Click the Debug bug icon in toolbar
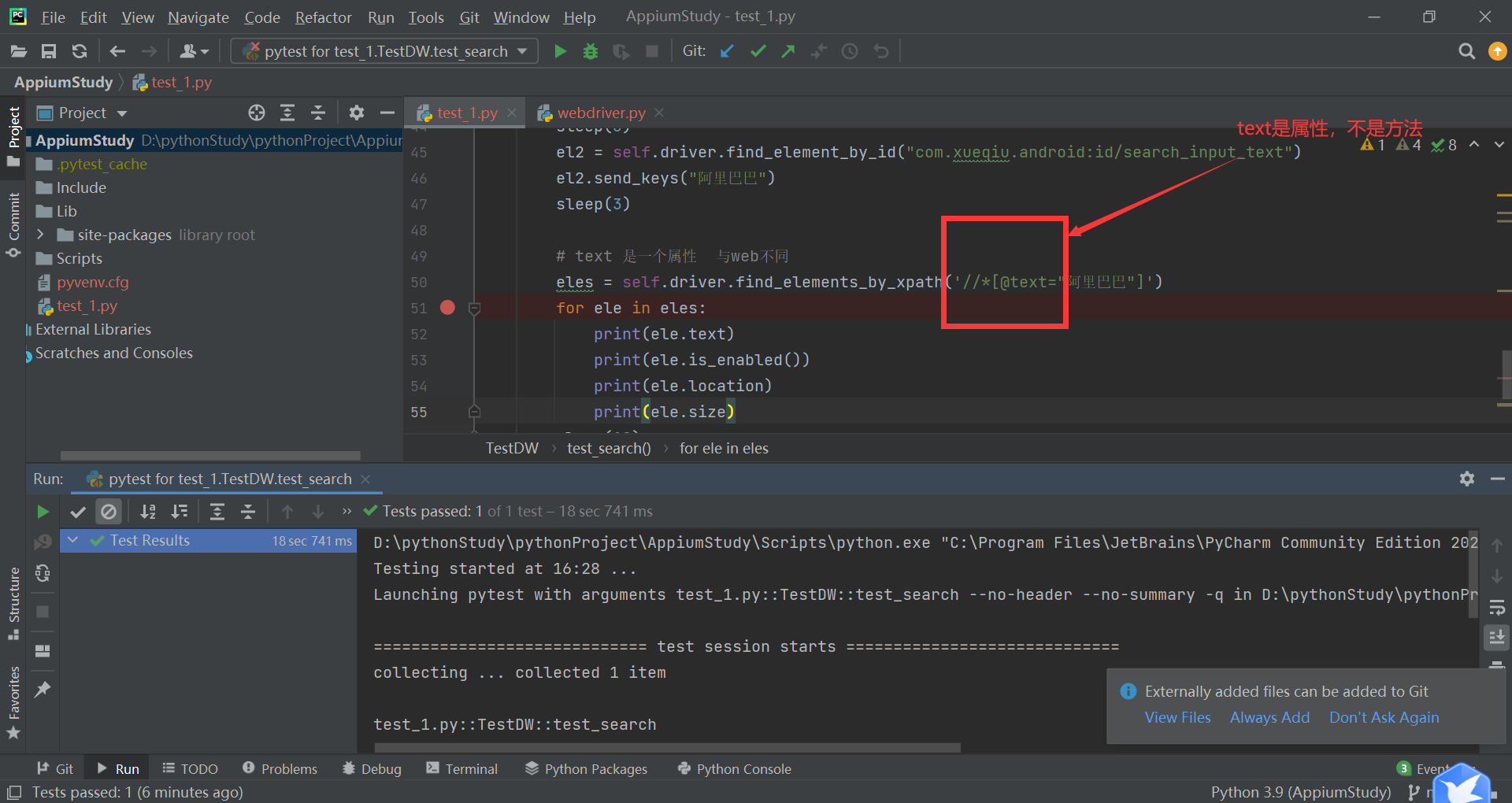 pyautogui.click(x=590, y=51)
